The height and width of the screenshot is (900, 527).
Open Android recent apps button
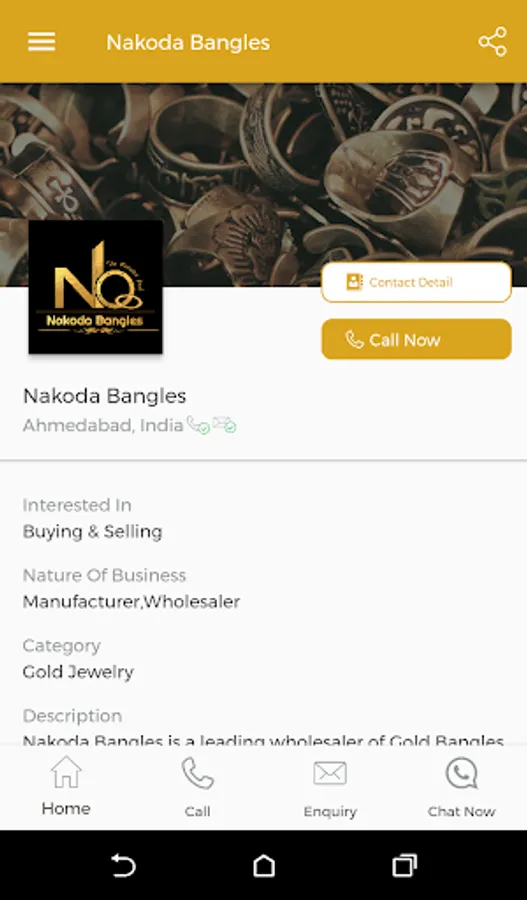coord(404,866)
